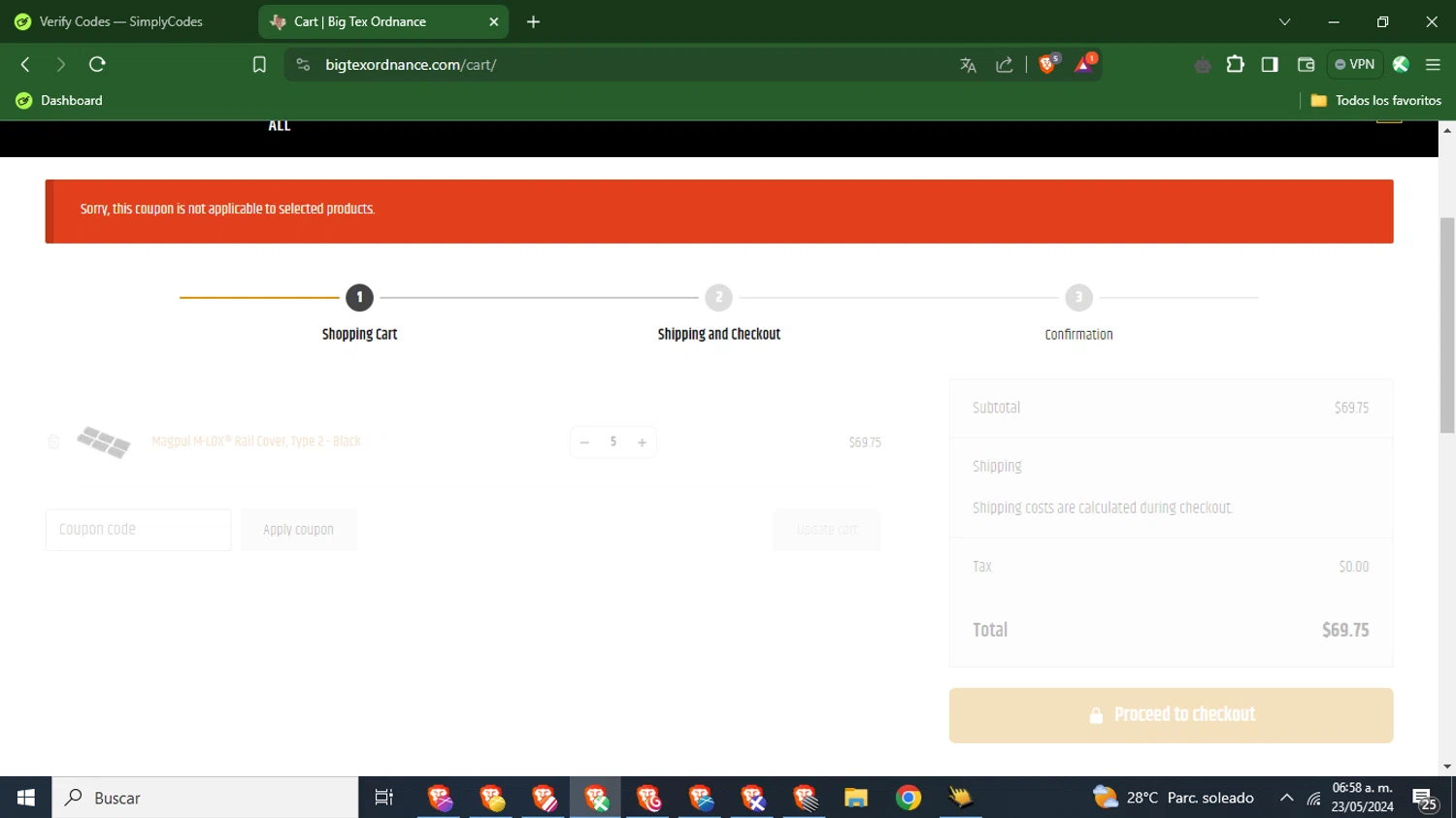Toggle the browser sidebar panel
Viewport: 1456px width, 818px height.
click(x=1270, y=64)
